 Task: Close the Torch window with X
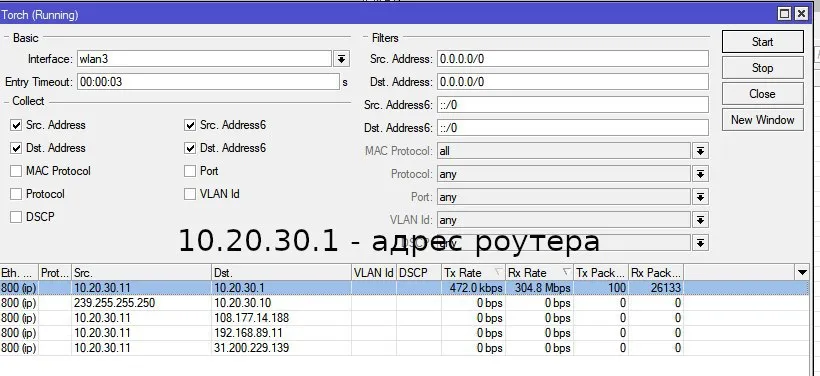click(801, 14)
